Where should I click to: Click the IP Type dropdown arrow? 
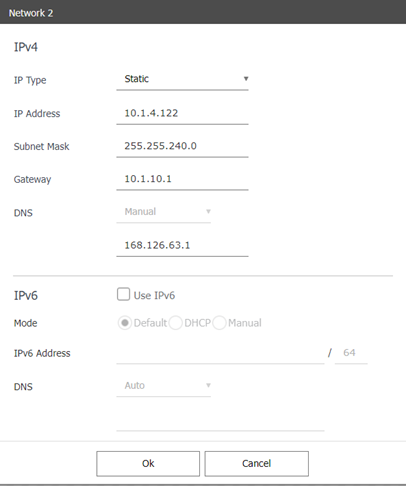[x=246, y=79]
